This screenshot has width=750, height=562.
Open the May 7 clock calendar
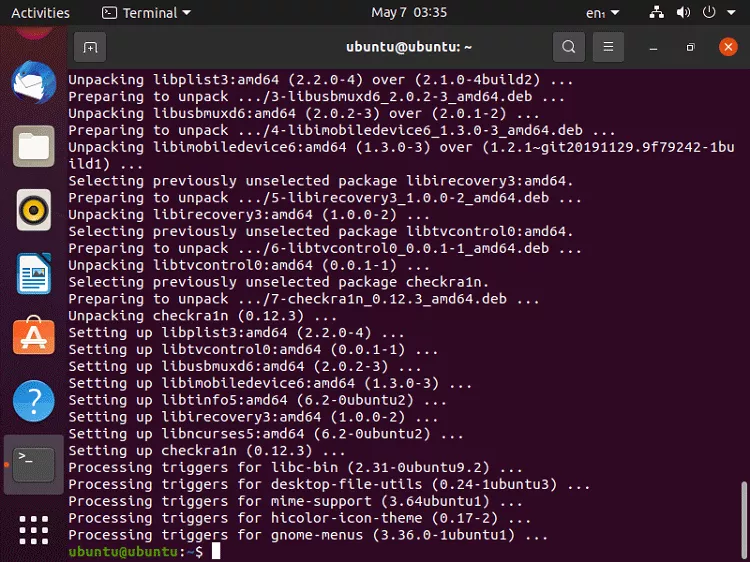[x=409, y=12]
